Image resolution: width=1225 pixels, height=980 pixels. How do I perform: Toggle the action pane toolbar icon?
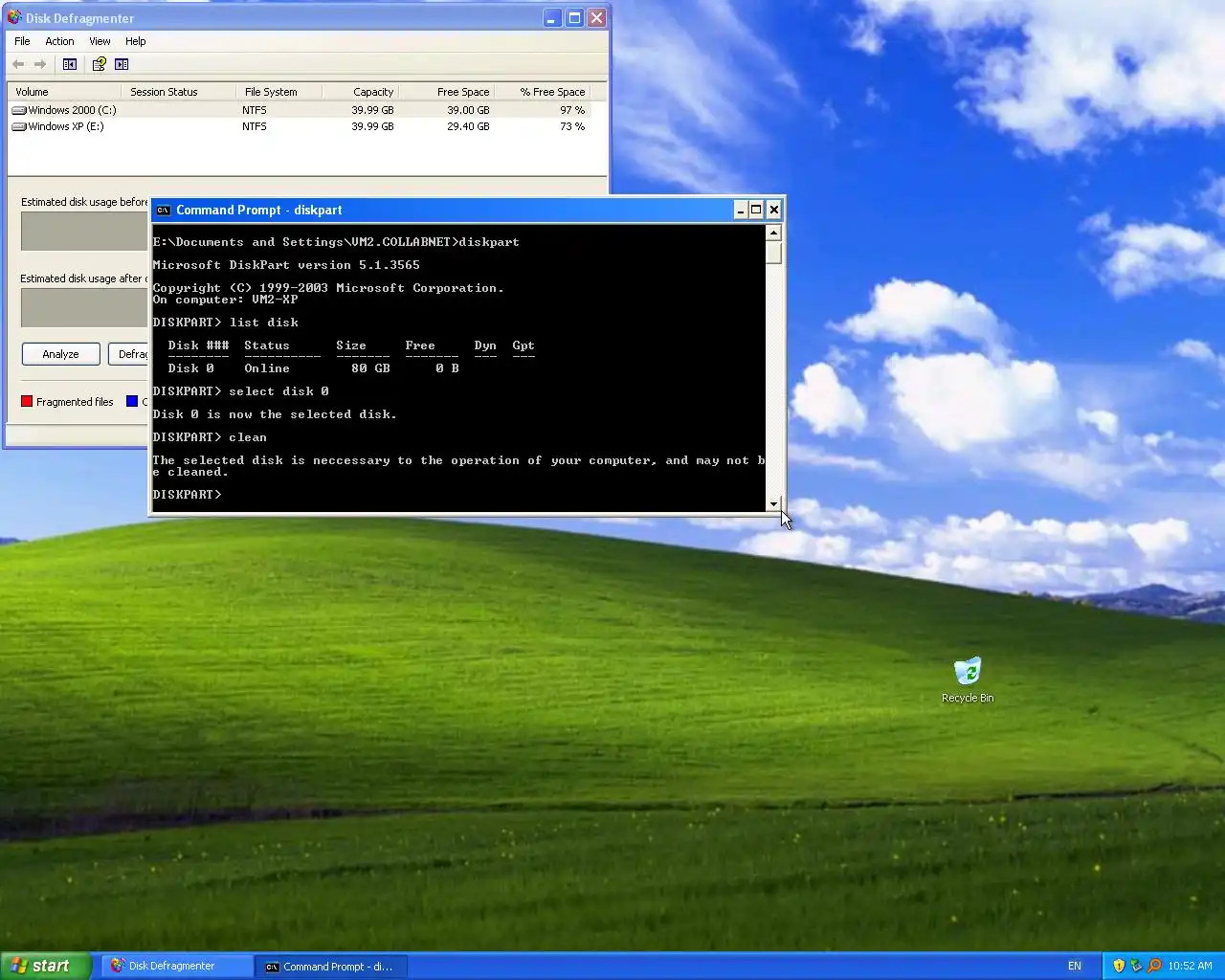(122, 64)
